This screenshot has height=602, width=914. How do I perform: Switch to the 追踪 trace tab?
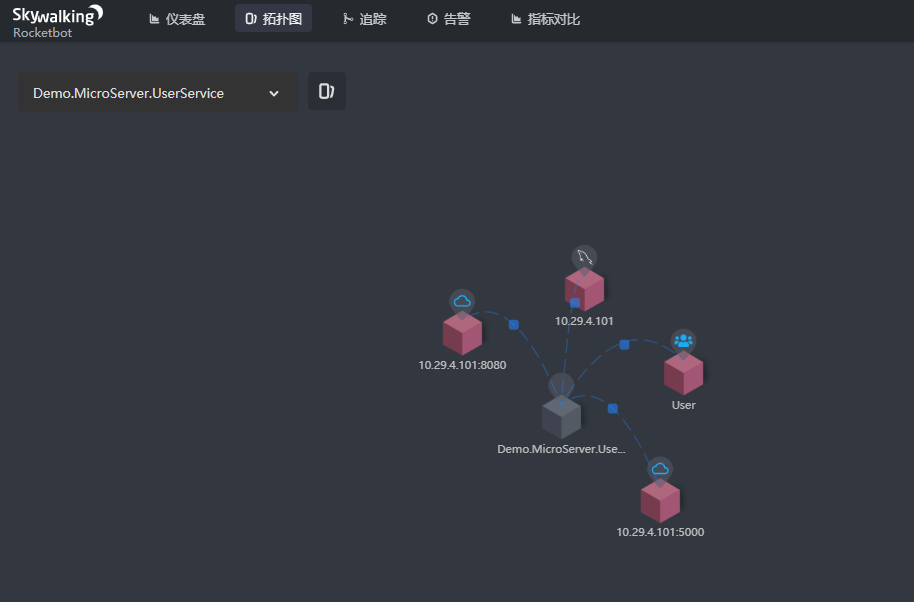pos(364,17)
